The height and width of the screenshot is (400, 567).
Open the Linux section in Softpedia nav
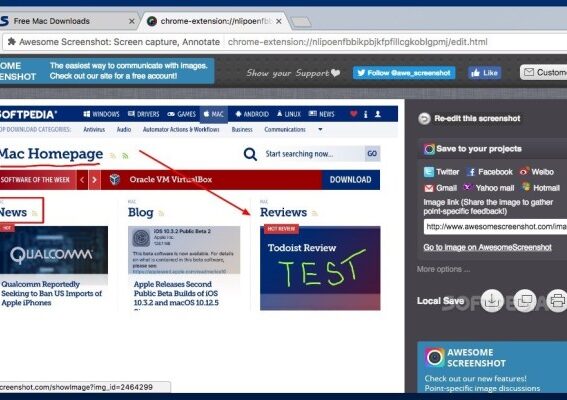[x=289, y=114]
